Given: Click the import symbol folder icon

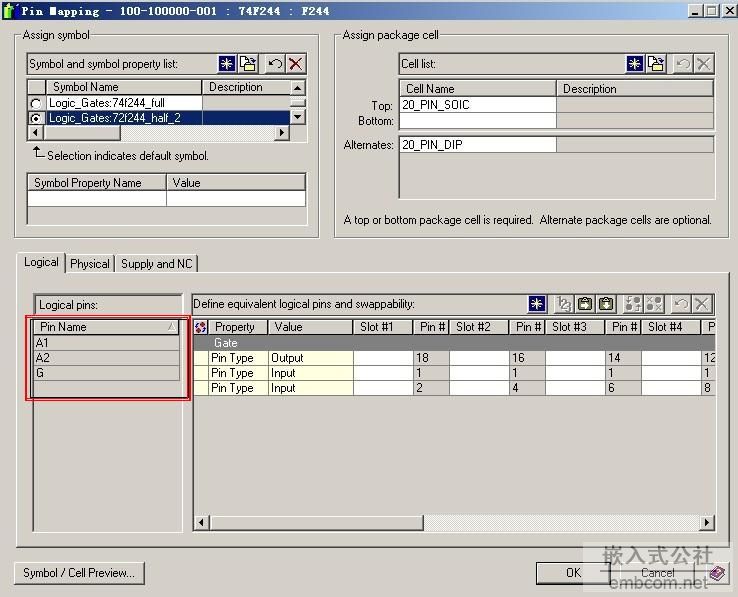Looking at the screenshot, I should tap(247, 64).
